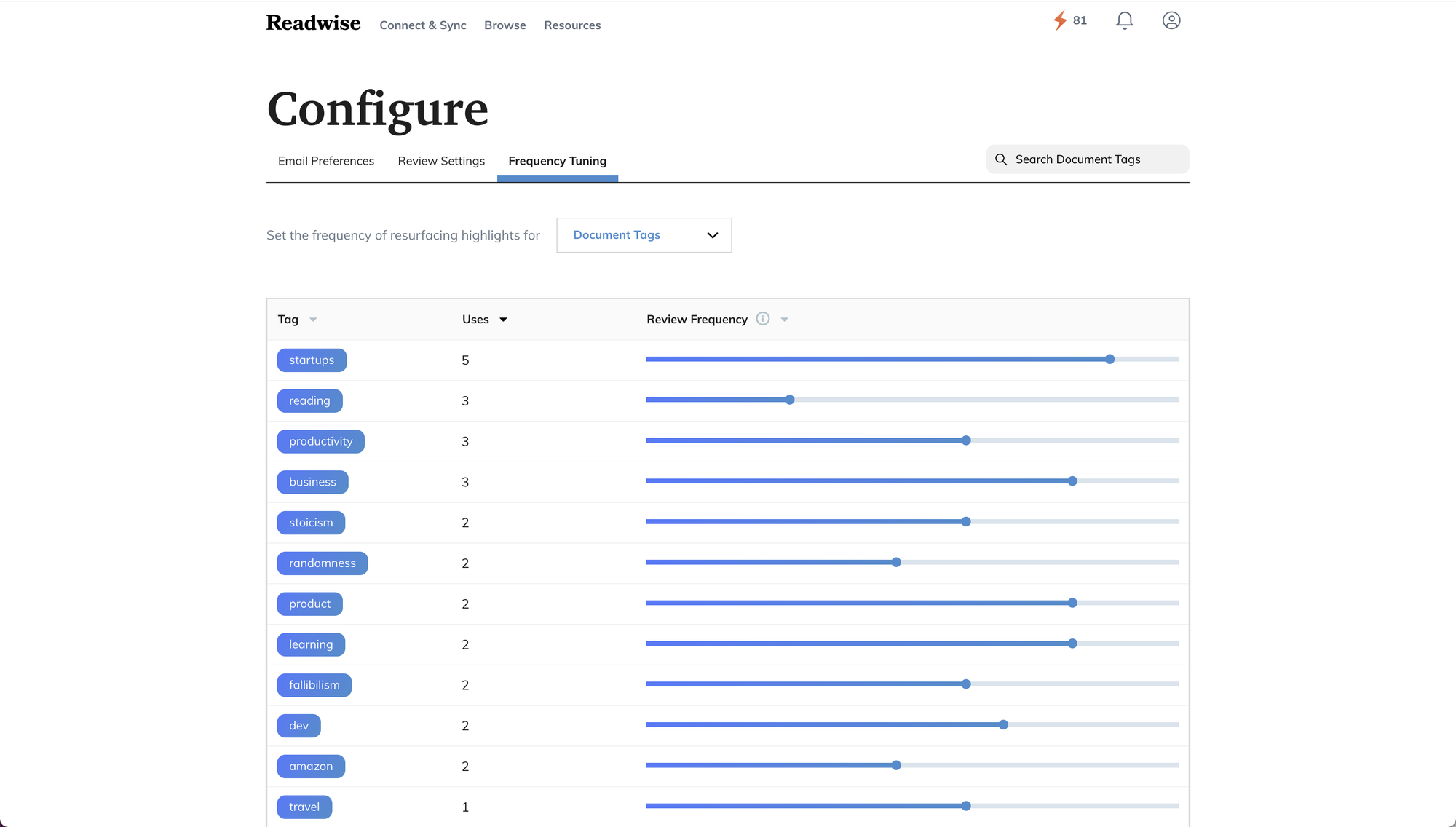Click the fallibilism tag
Image resolution: width=1456 pixels, height=827 pixels.
click(314, 685)
